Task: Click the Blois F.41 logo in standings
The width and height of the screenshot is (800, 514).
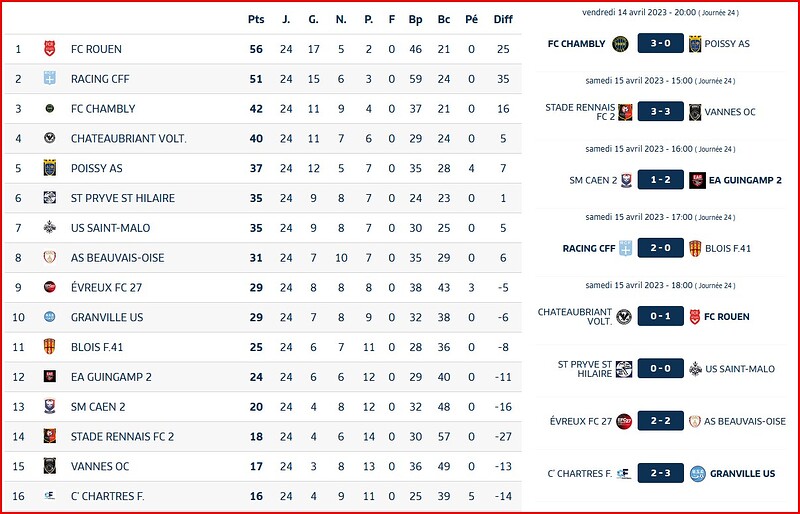Action: pyautogui.click(x=49, y=347)
